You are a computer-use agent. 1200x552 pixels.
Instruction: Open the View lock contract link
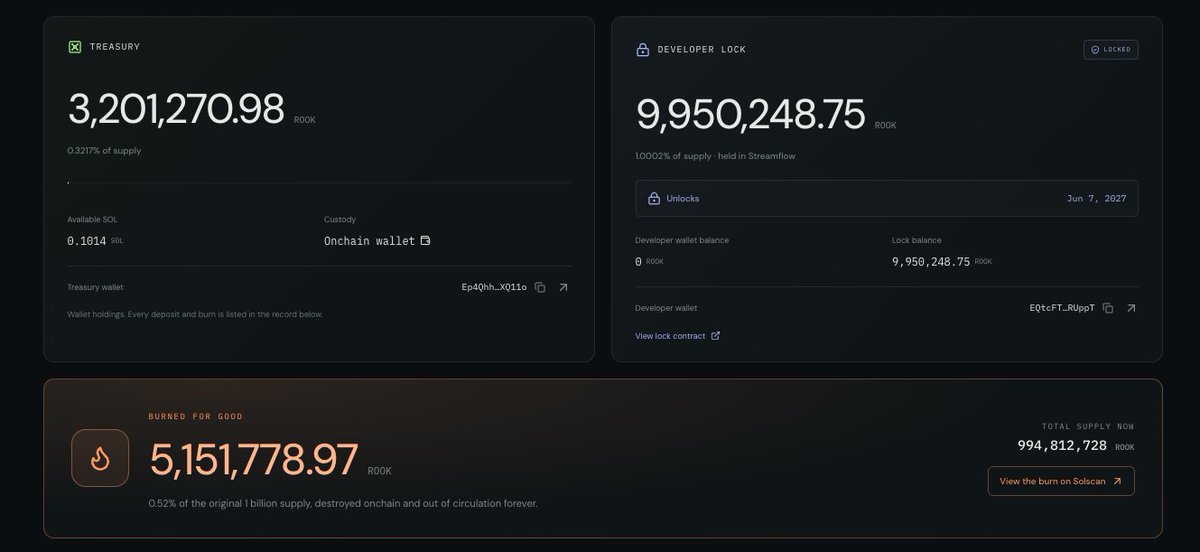pyautogui.click(x=677, y=336)
